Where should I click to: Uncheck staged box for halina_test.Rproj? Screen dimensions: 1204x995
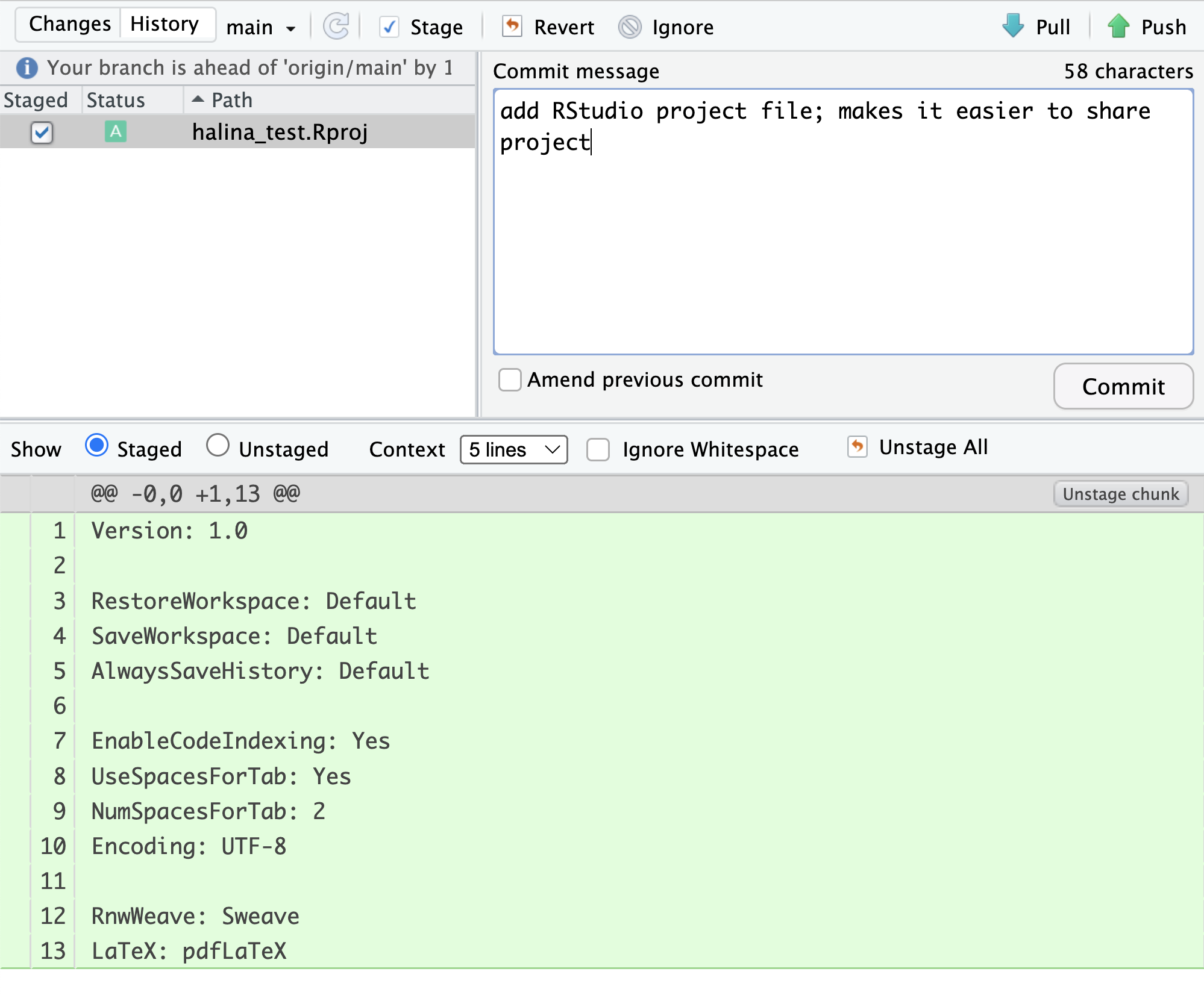click(x=42, y=133)
